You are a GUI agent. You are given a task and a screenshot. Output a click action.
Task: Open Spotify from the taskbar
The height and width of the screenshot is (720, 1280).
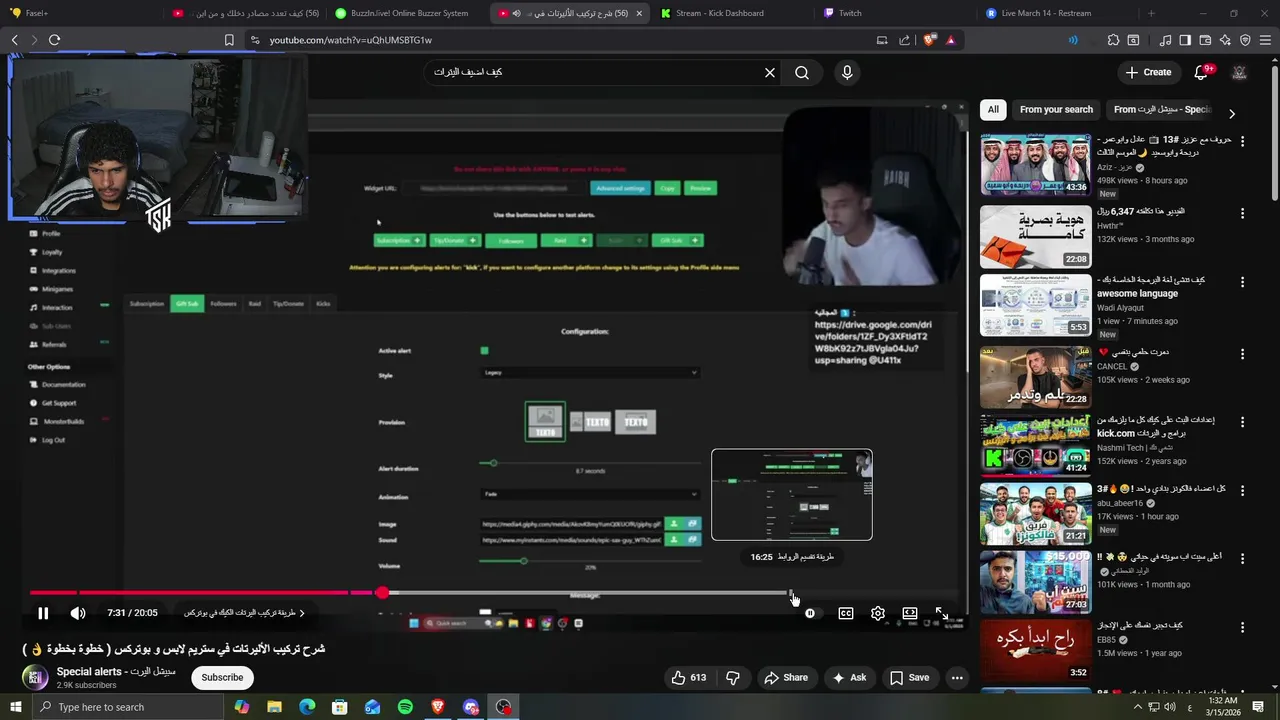pos(405,707)
